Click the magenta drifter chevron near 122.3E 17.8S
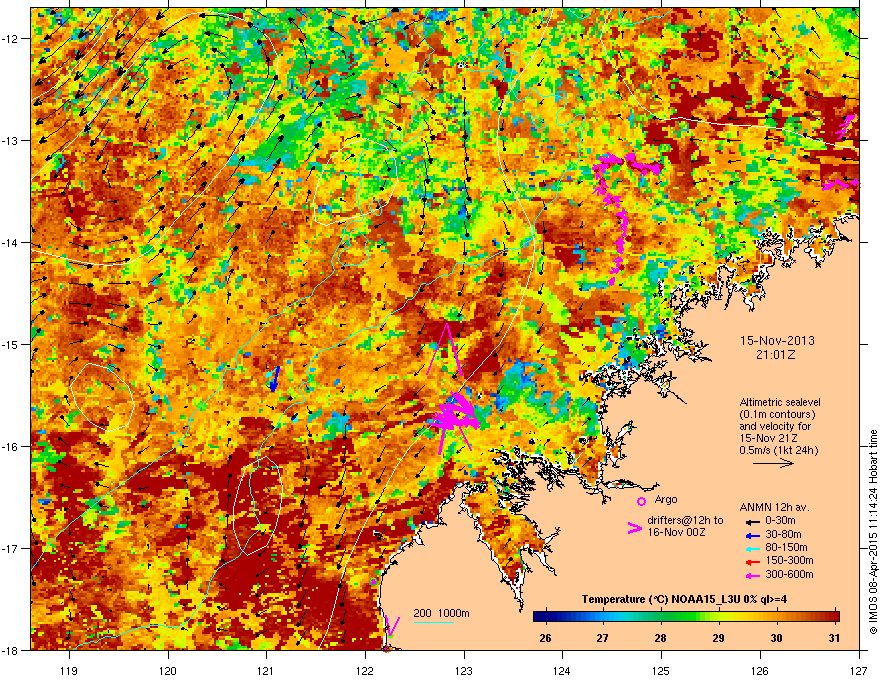Screen dimensions: 880x680 (x=392, y=626)
